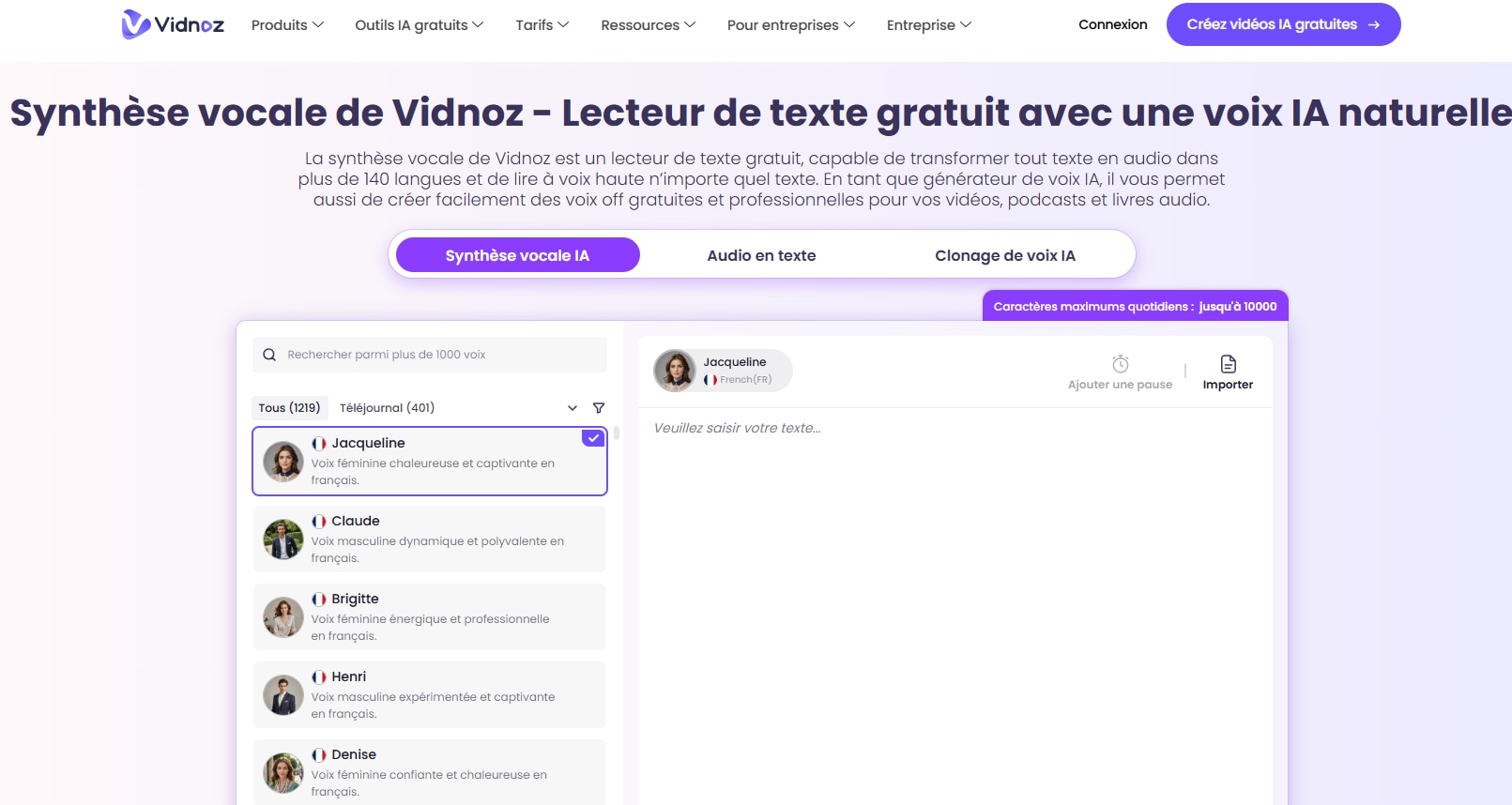Open the voice filter funnel icon
The width and height of the screenshot is (1512, 805).
[x=599, y=408]
